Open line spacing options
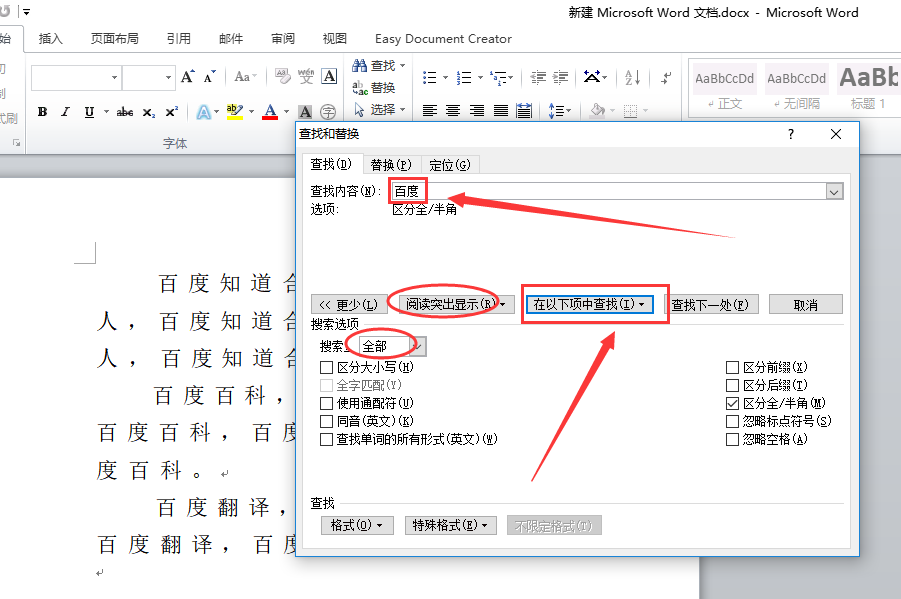 [559, 110]
